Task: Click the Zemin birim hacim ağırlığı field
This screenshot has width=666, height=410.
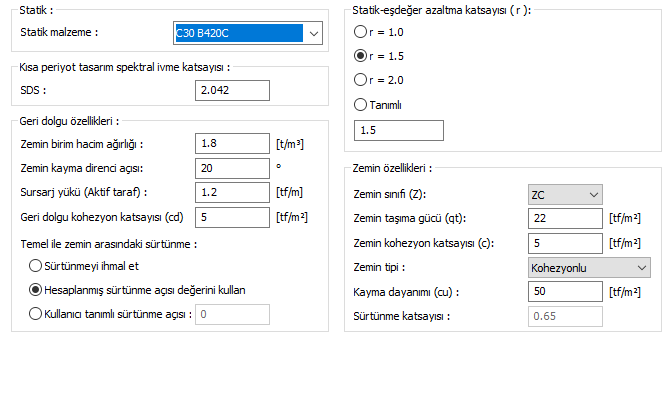Action: tap(232, 144)
